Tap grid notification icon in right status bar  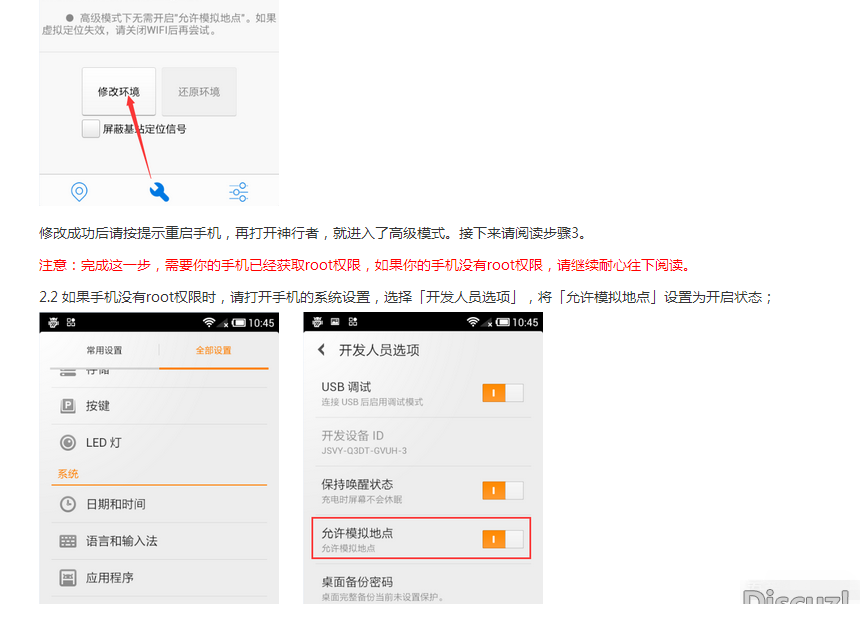pyautogui.click(x=353, y=322)
